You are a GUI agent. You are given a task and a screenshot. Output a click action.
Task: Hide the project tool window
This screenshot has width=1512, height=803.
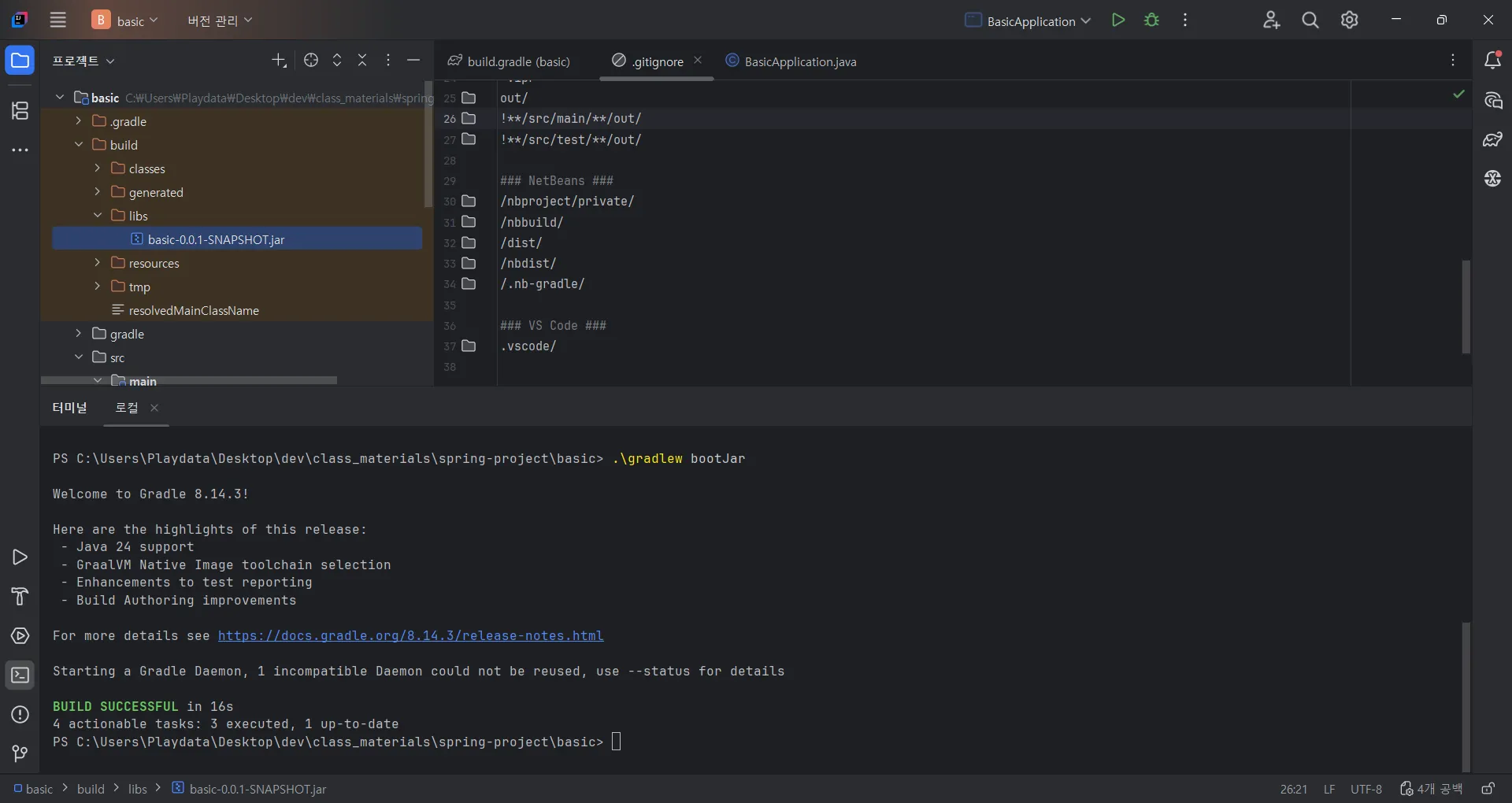413,60
